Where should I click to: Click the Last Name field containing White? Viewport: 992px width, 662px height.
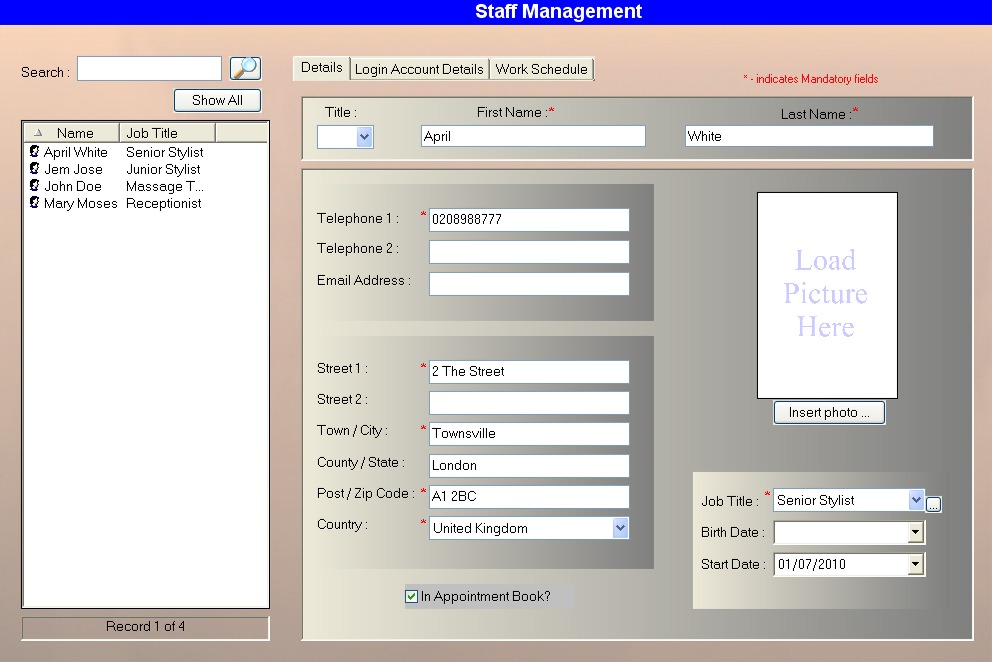coord(809,136)
